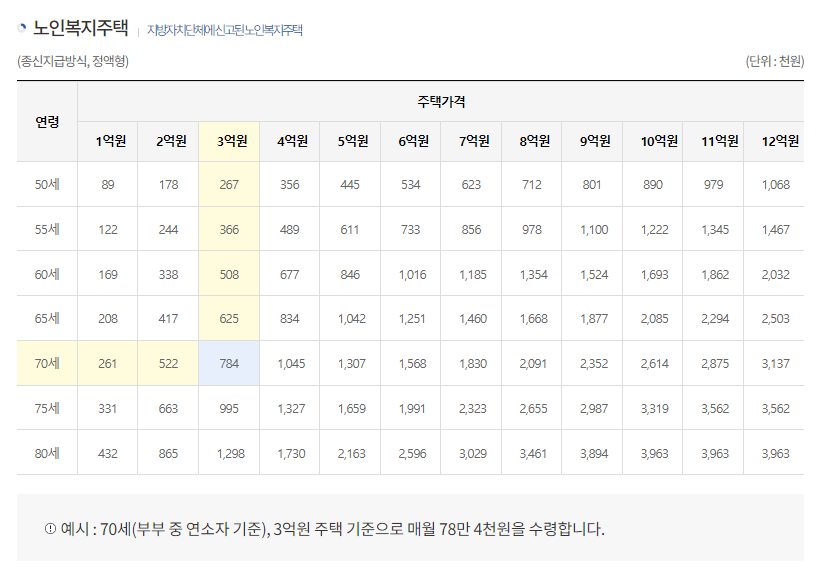Image resolution: width=828 pixels, height=567 pixels.
Task: Select the highlighted 3억원 column header
Action: (229, 141)
